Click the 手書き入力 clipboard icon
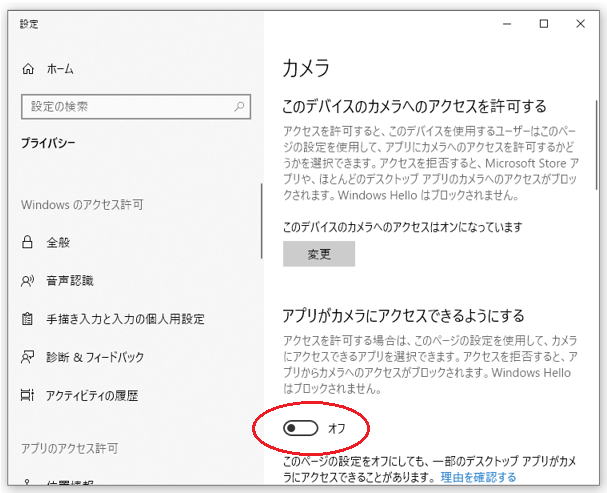This screenshot has height=493, width=607. pyautogui.click(x=27, y=319)
